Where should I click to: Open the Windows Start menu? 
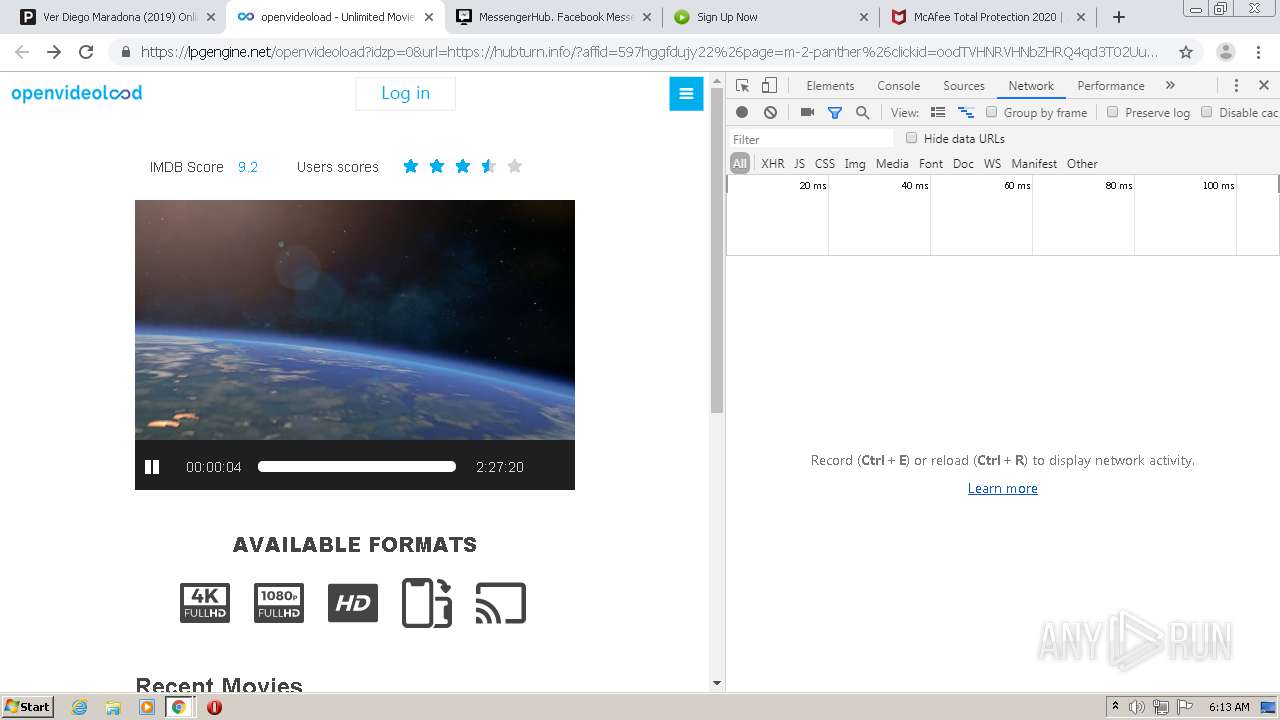tap(27, 706)
